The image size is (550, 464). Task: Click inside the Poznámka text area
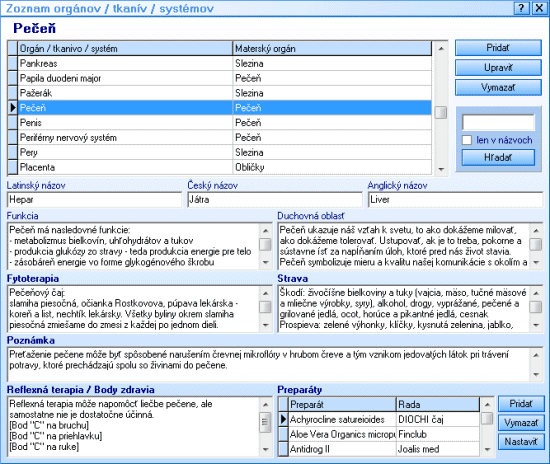268,364
